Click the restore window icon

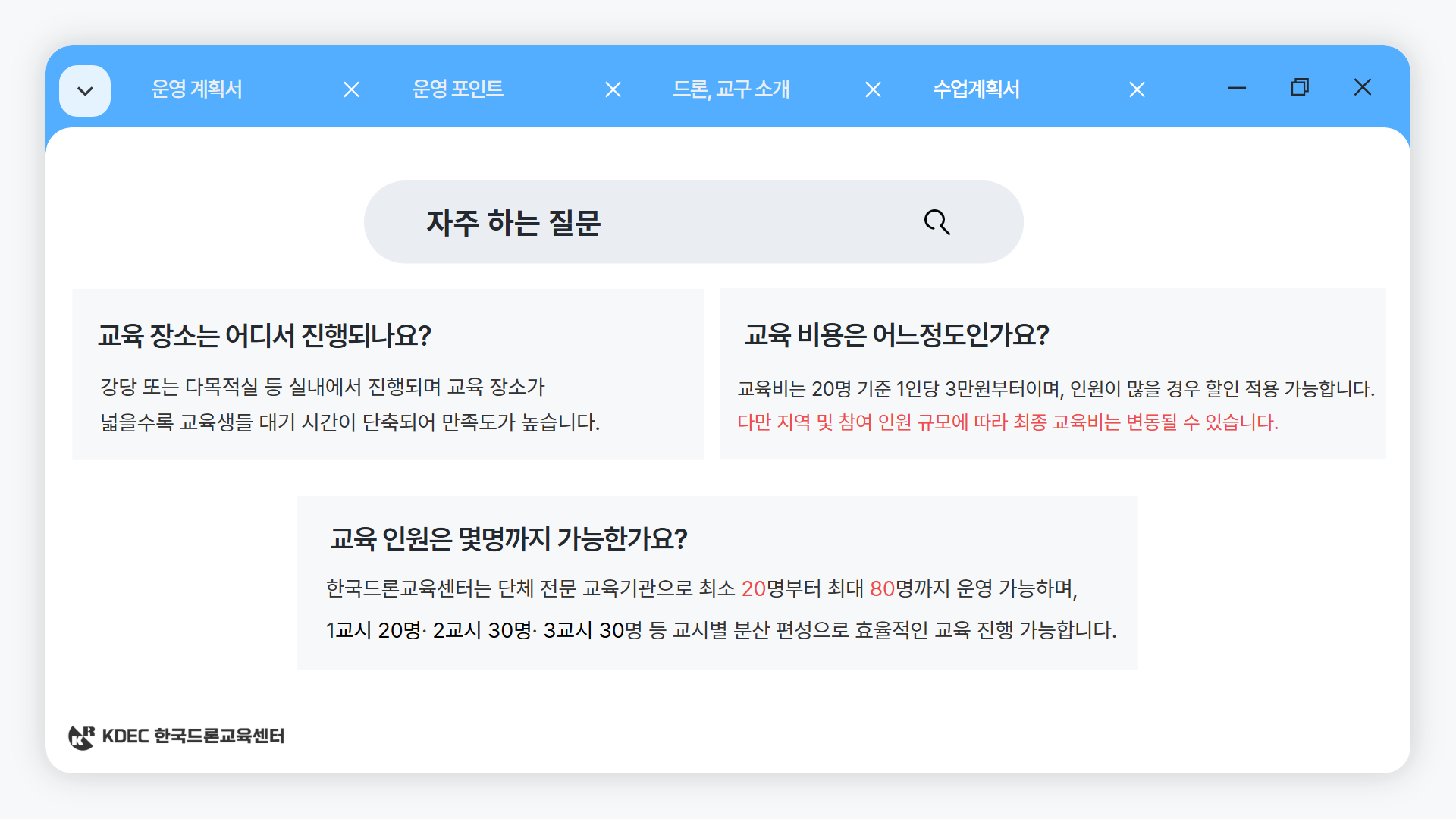tap(1299, 88)
